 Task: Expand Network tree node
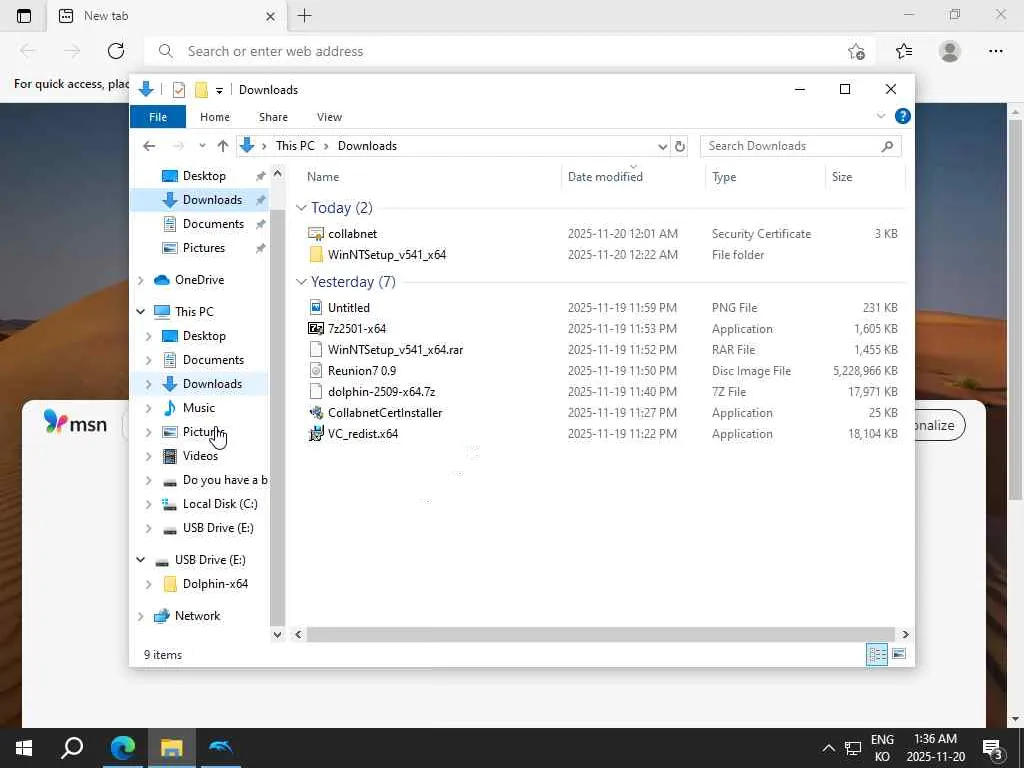pyautogui.click(x=141, y=616)
